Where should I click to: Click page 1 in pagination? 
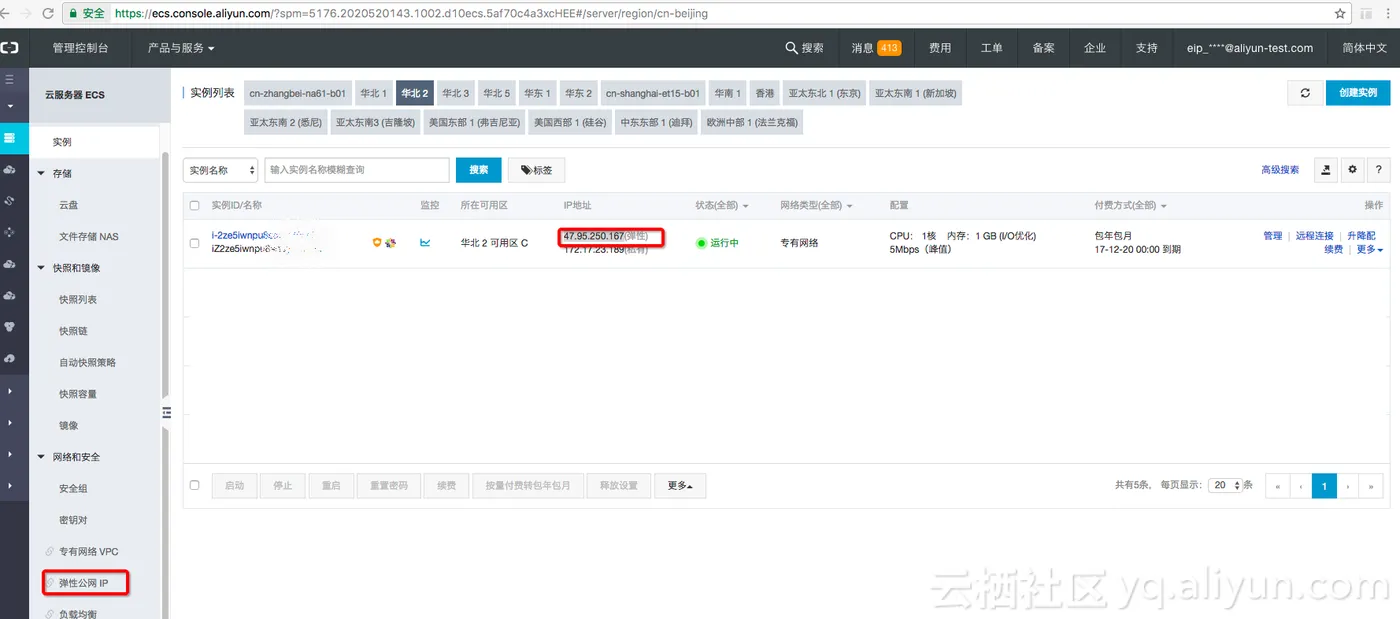tap(1324, 485)
